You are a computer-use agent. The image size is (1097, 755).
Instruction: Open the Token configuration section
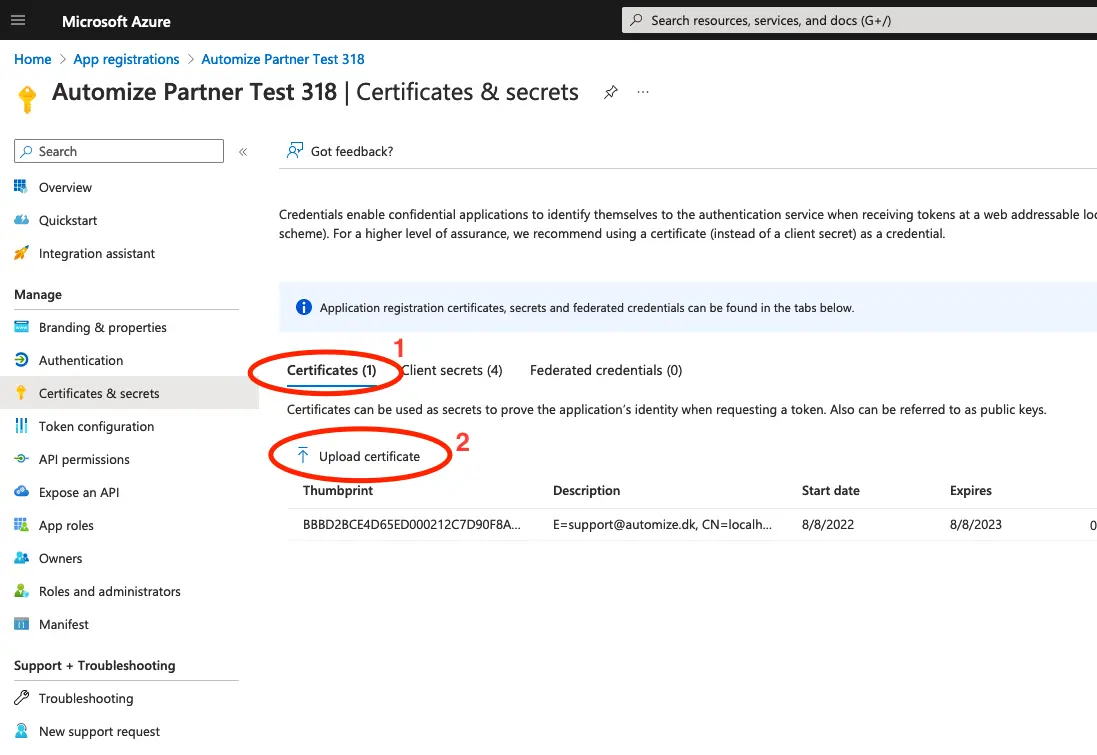tap(96, 426)
